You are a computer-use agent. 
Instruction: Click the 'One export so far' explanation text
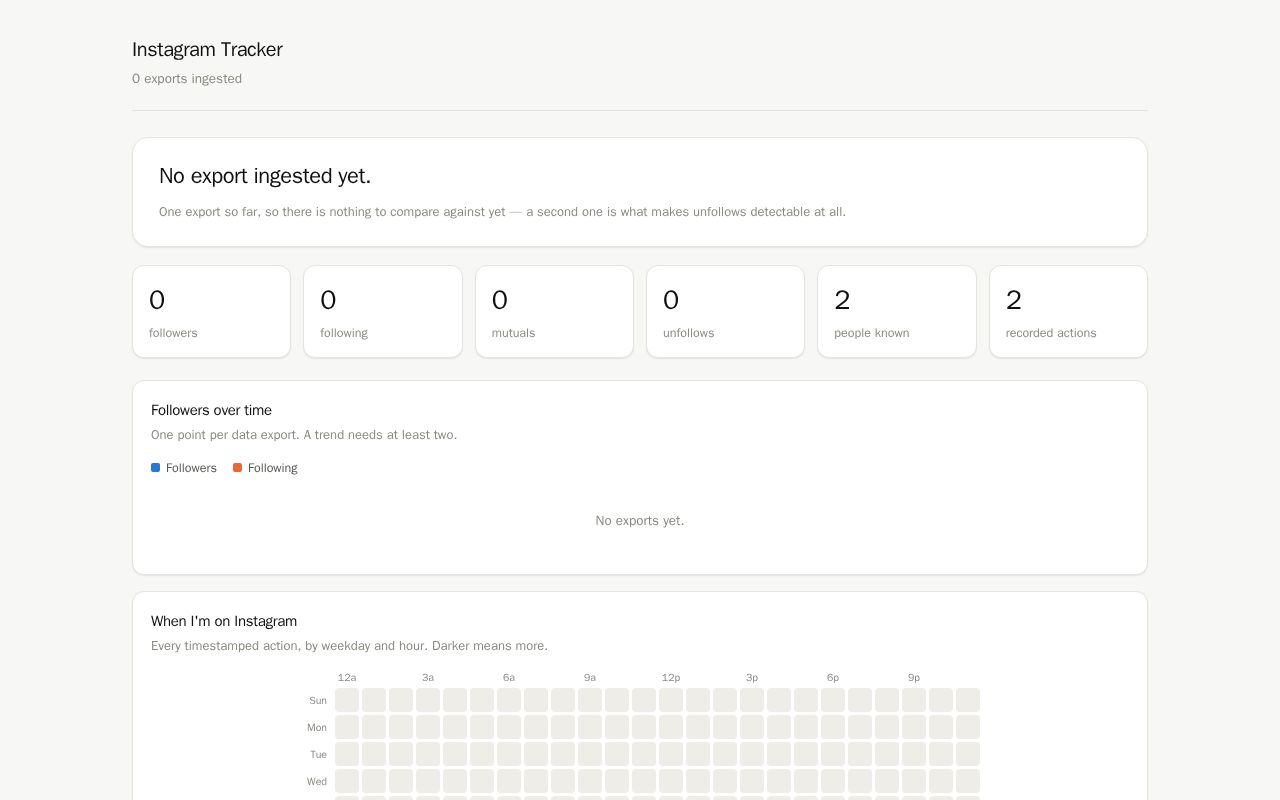(x=502, y=212)
